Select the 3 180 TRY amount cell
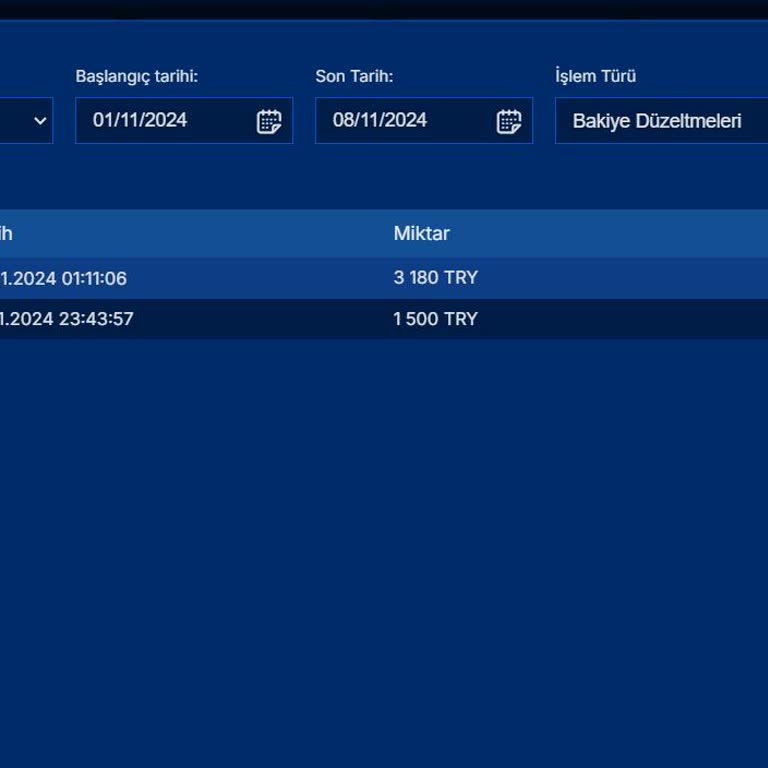Screen dimensions: 768x768 click(x=435, y=278)
